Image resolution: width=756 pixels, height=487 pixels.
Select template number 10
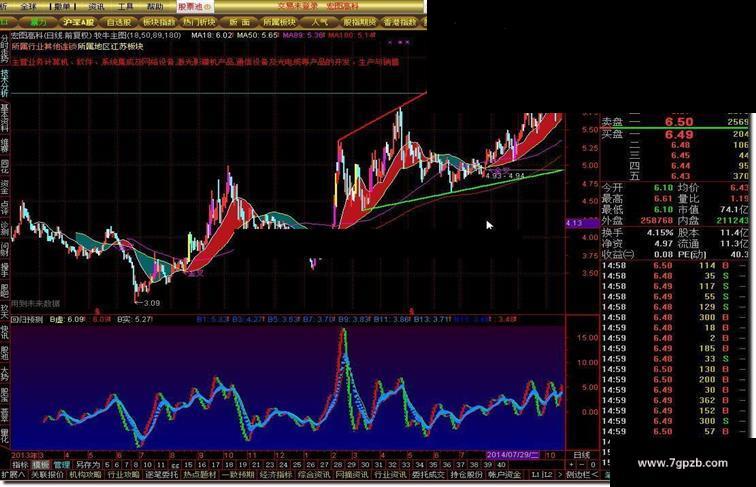pyautogui.click(x=148, y=465)
